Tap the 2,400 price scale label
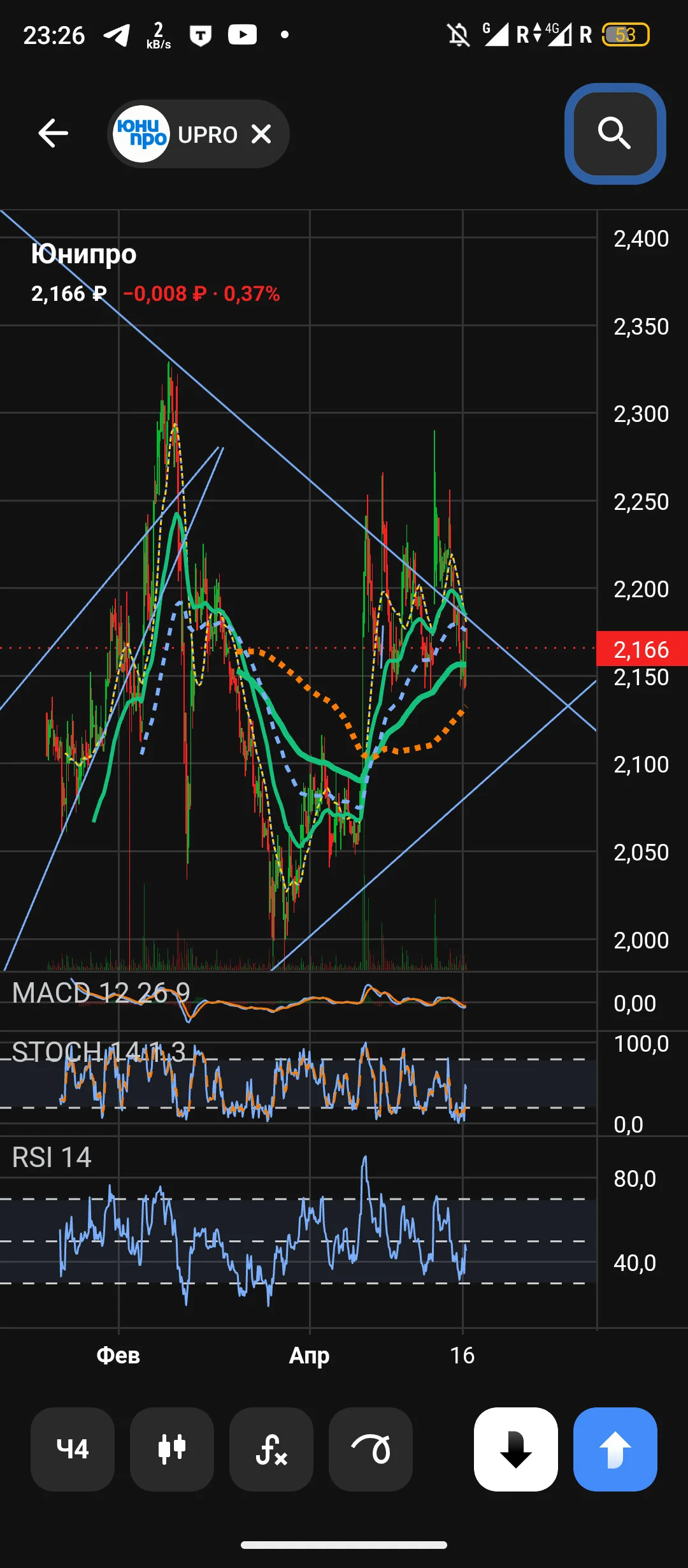688x1568 pixels. 641,238
